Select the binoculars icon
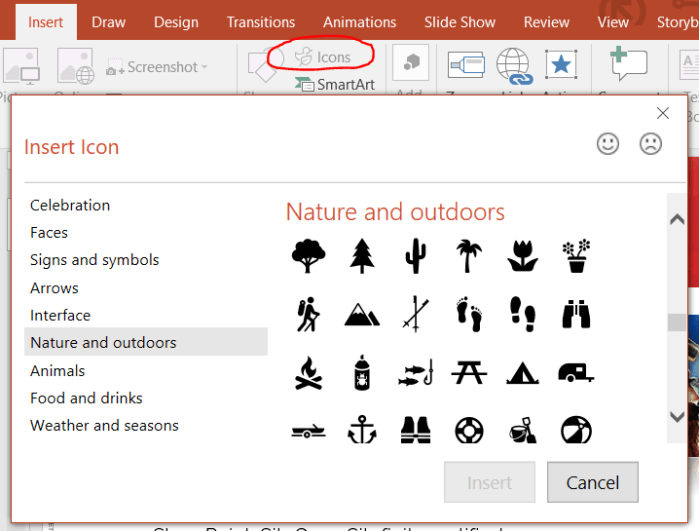 pyautogui.click(x=576, y=314)
